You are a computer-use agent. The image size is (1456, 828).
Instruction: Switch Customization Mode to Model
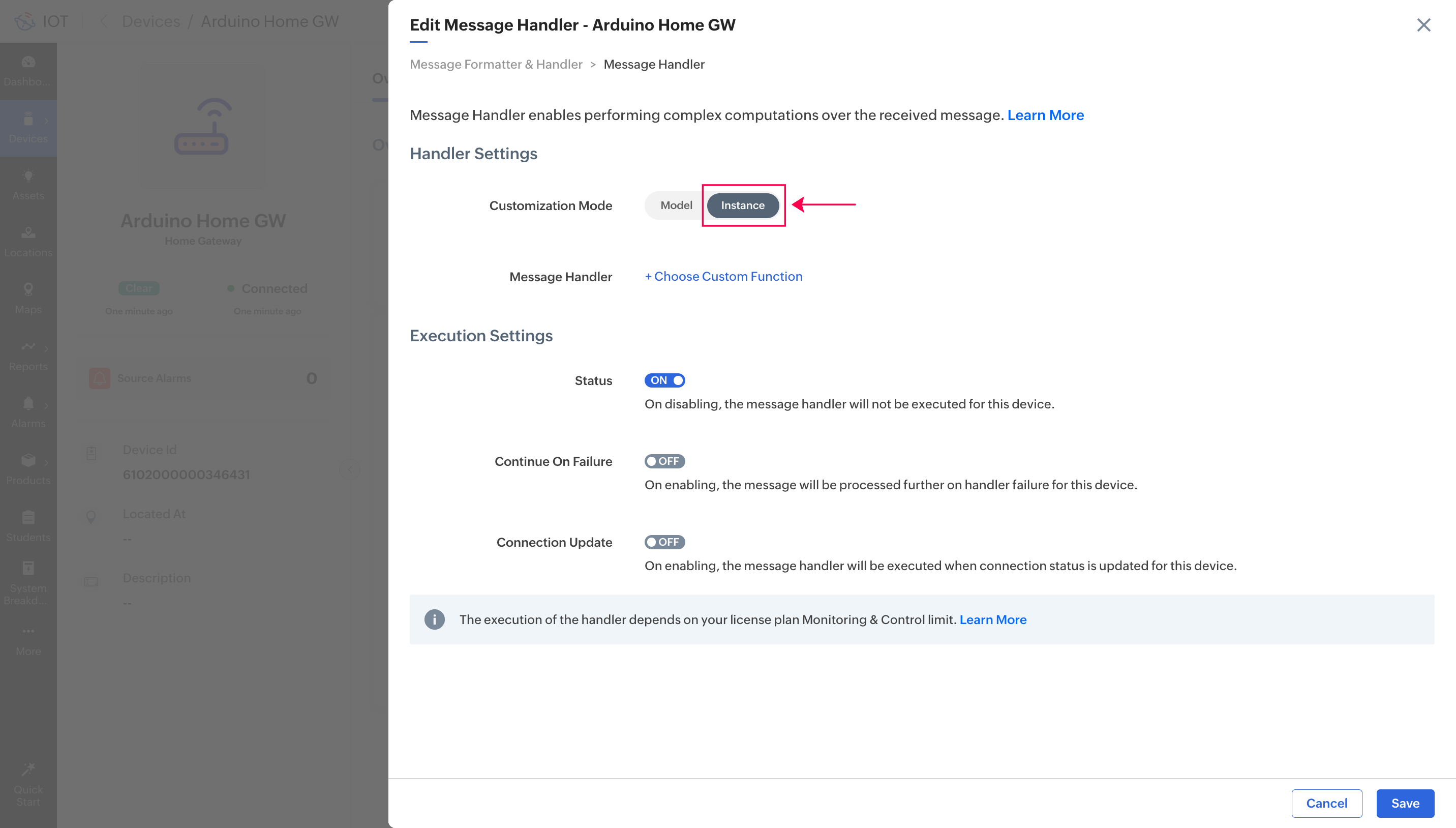coord(676,205)
